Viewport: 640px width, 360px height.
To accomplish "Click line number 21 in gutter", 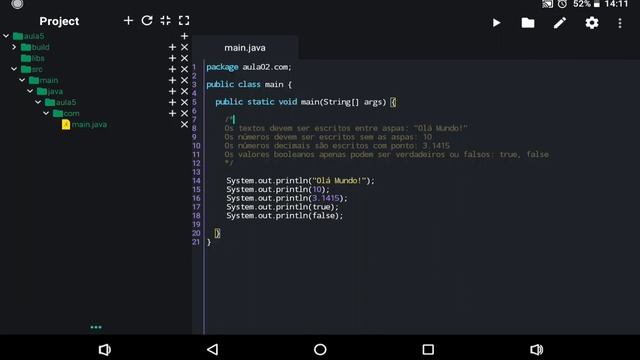I will click(x=196, y=242).
